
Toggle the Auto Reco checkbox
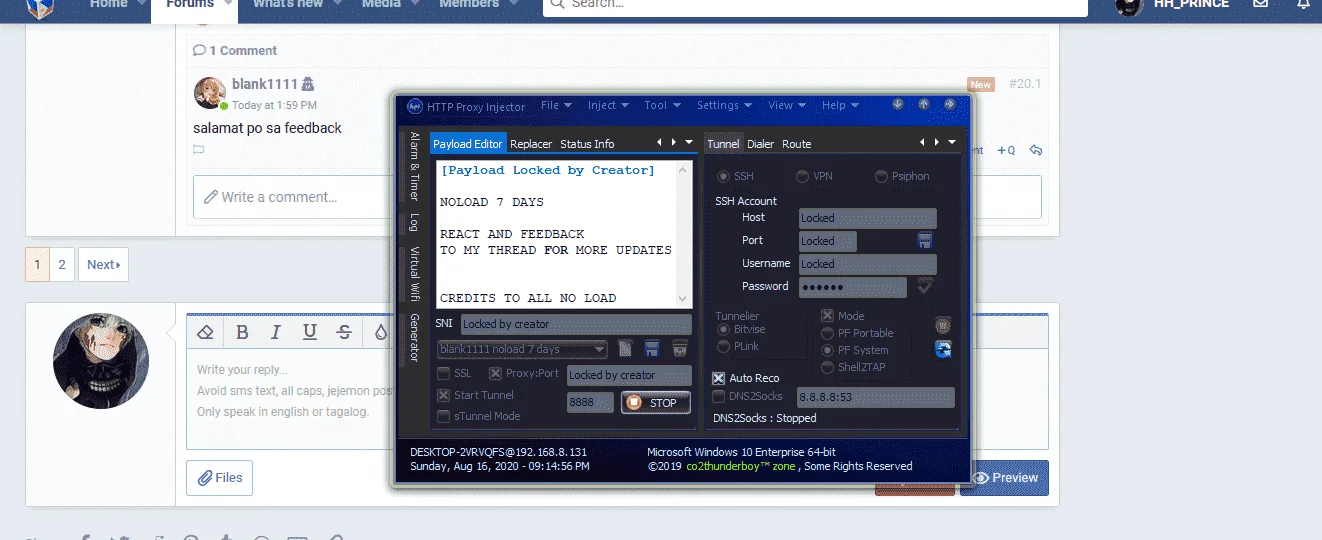click(718, 378)
